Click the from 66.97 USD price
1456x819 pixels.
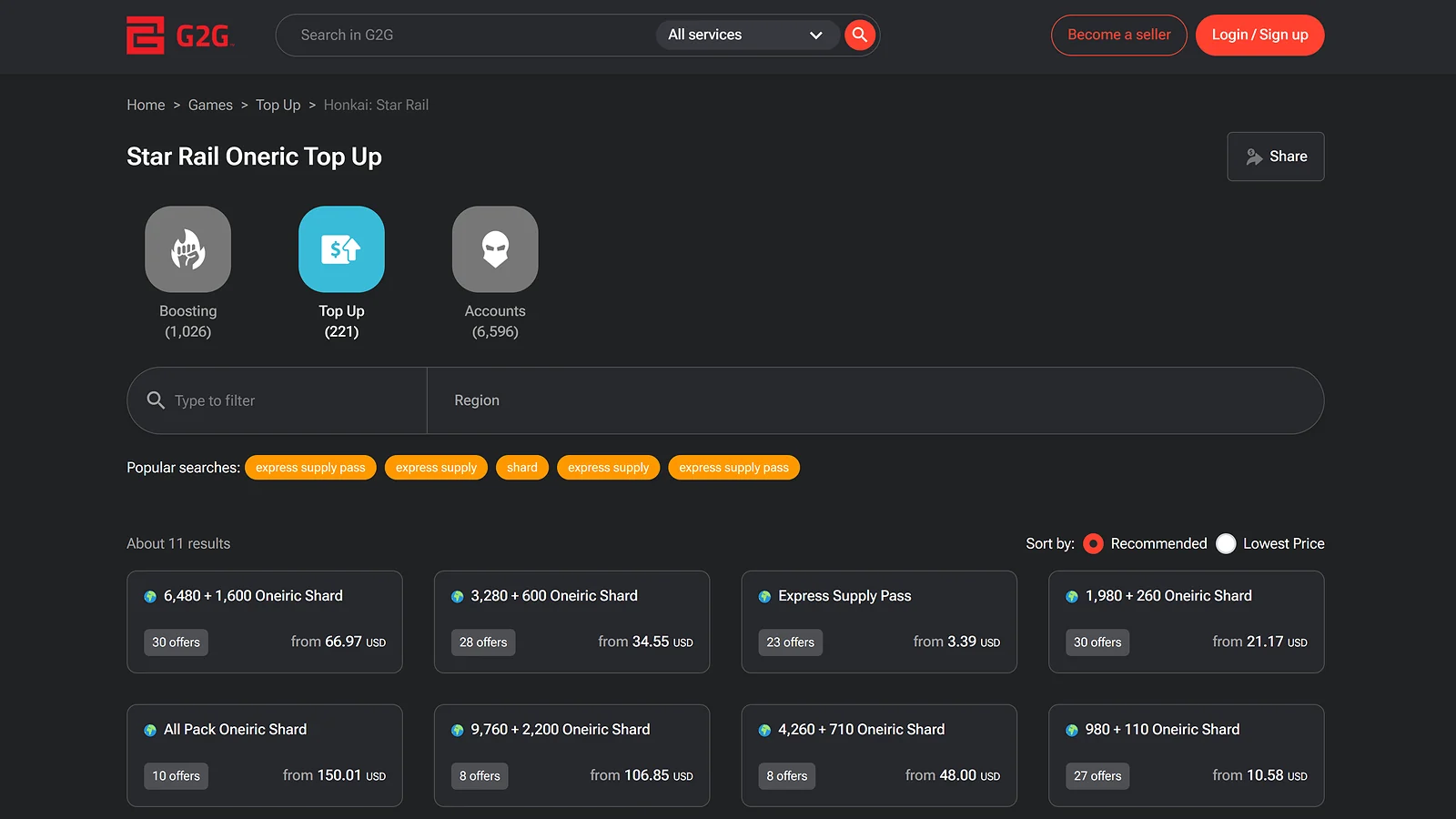(x=339, y=642)
